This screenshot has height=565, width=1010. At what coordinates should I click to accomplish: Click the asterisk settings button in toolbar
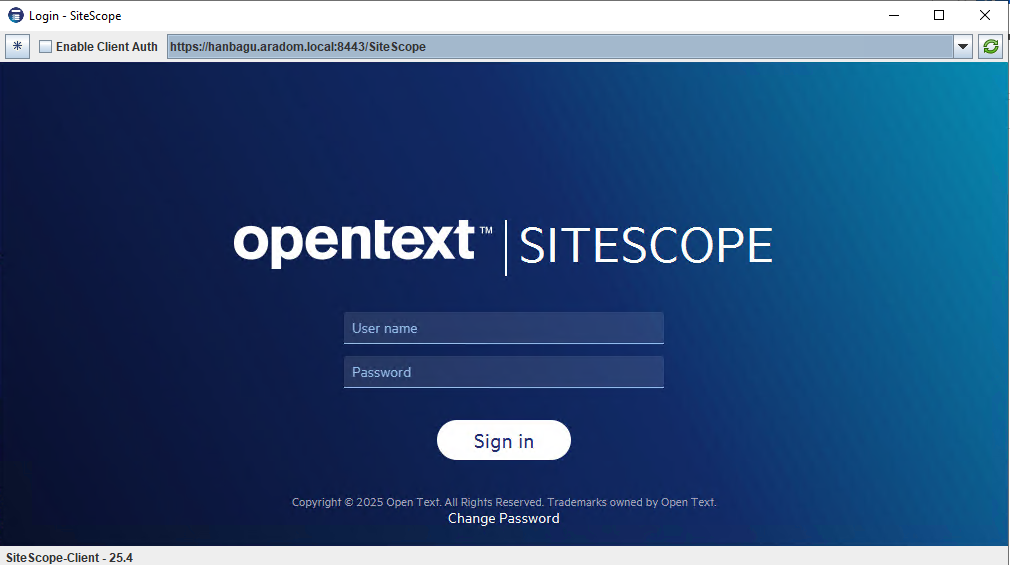click(x=17, y=46)
